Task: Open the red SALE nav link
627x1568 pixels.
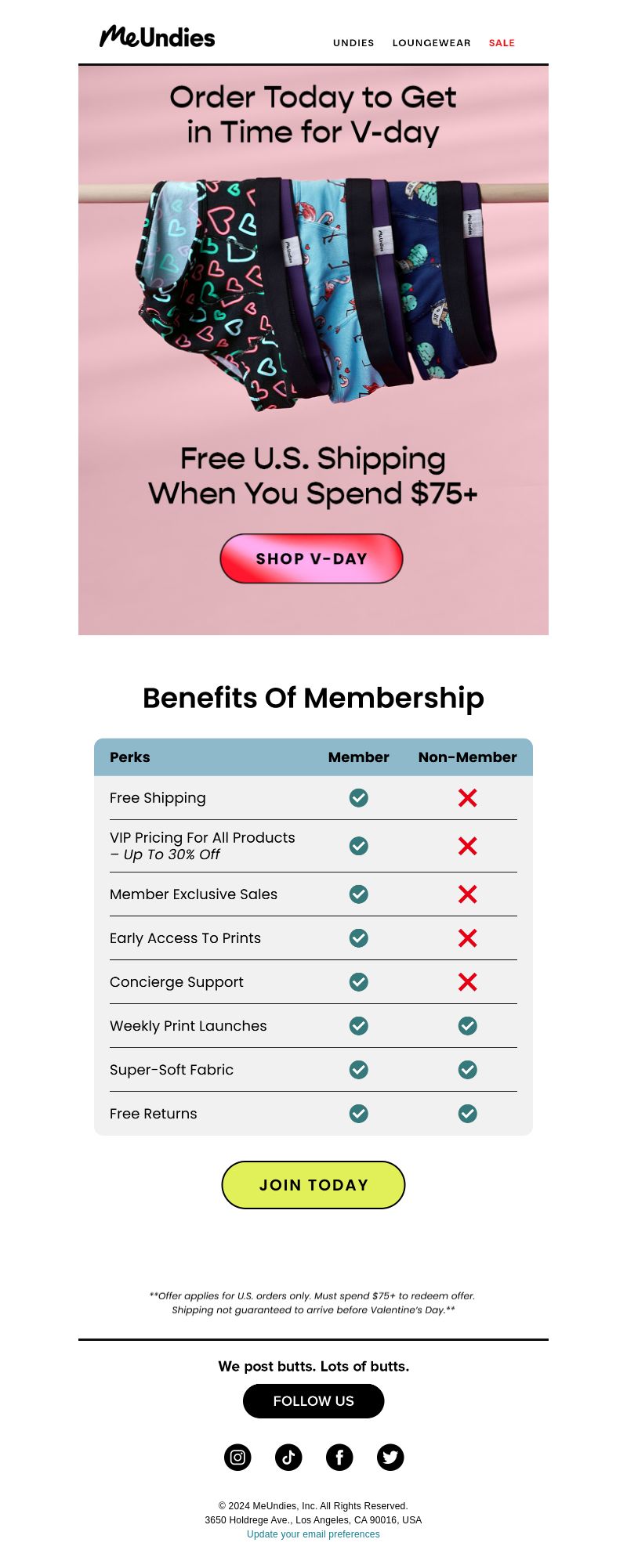Action: coord(502,43)
